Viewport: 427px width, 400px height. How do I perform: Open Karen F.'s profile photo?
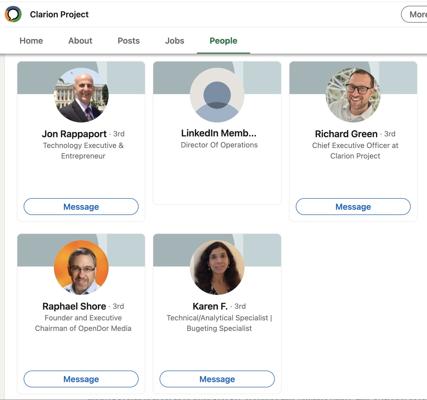(217, 267)
